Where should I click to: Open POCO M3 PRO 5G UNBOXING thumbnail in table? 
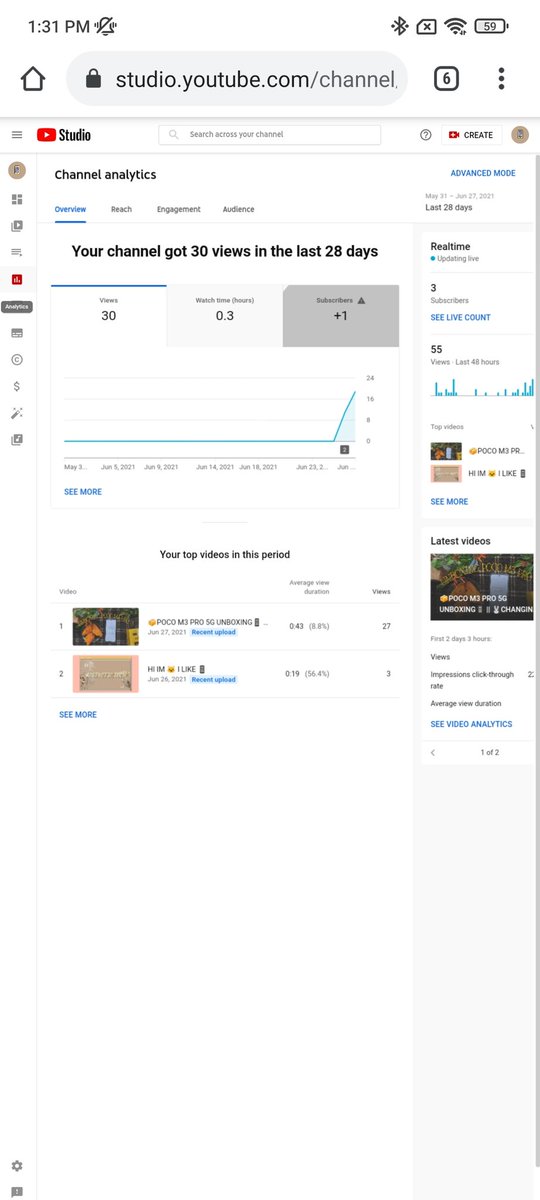106,627
